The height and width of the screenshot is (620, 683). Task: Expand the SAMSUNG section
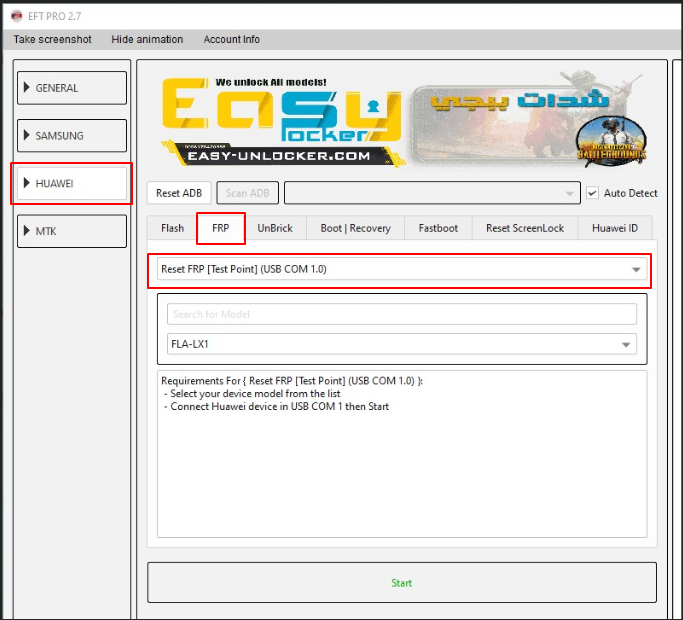tap(72, 136)
